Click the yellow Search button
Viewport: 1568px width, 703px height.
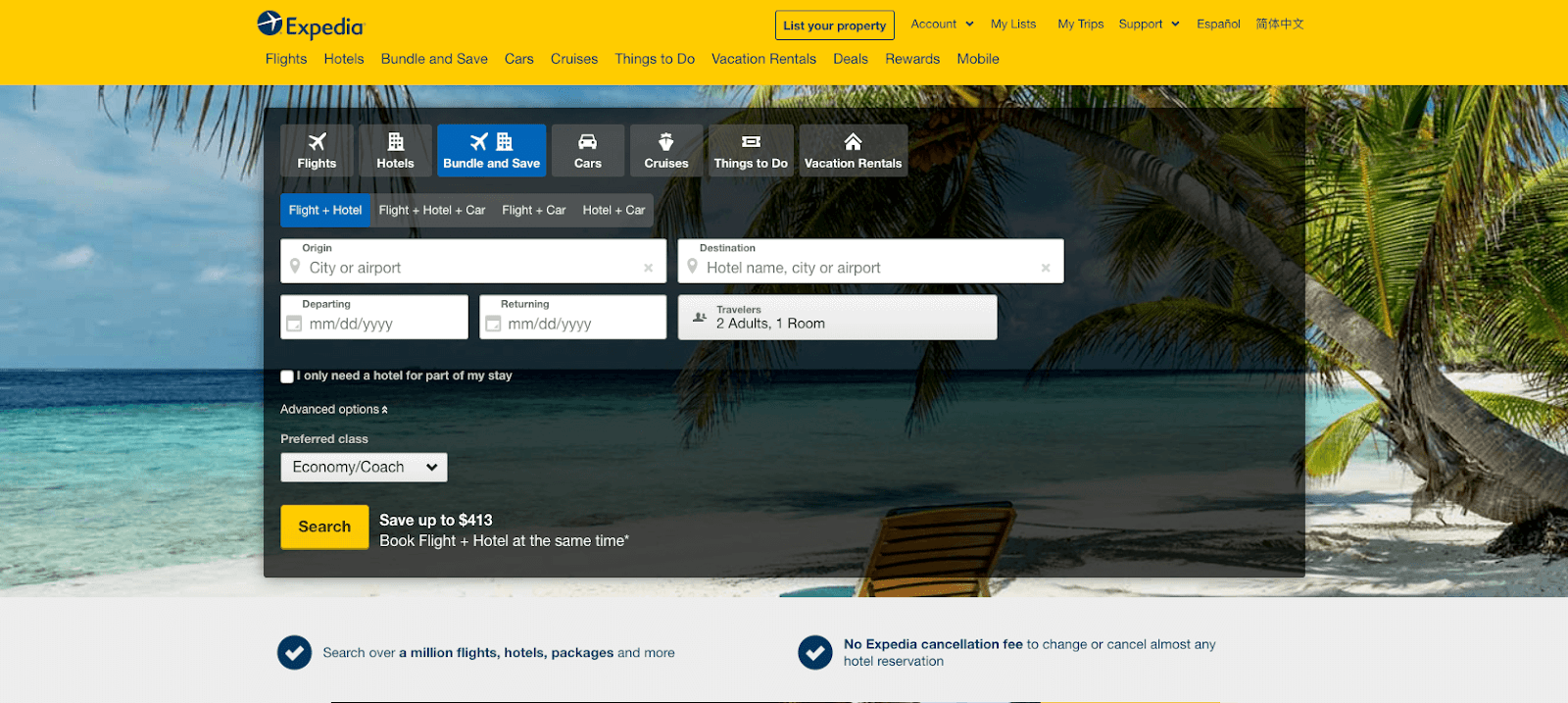tap(324, 527)
